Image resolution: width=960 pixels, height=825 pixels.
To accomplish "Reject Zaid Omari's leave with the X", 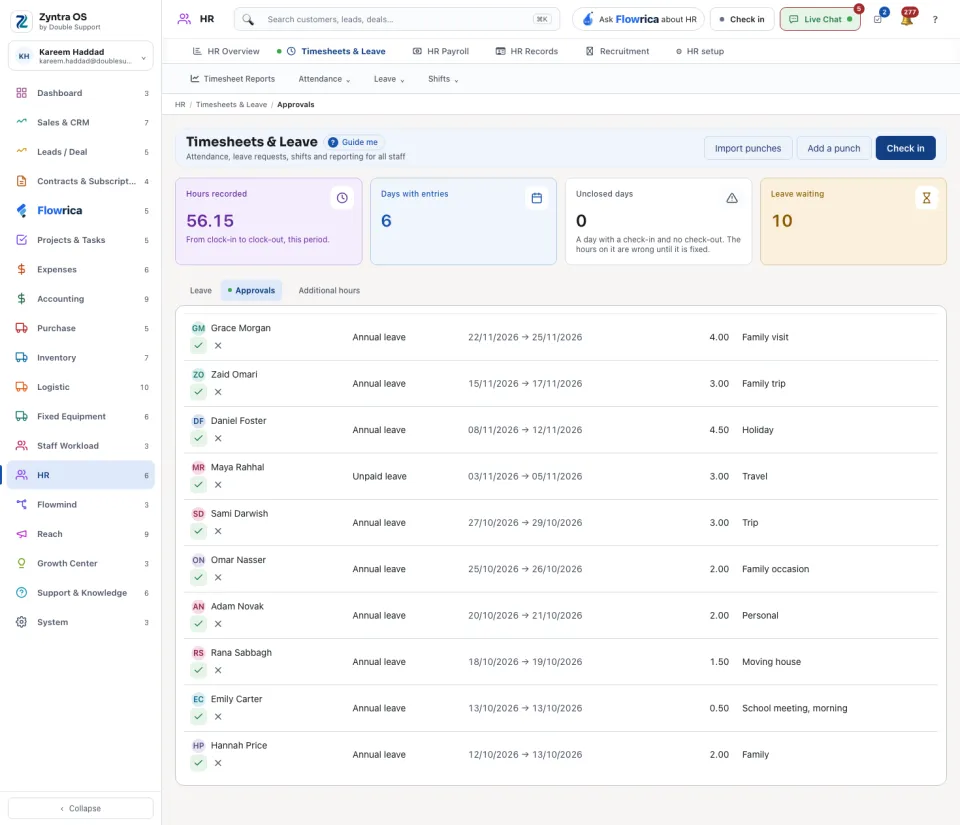I will [x=218, y=392].
